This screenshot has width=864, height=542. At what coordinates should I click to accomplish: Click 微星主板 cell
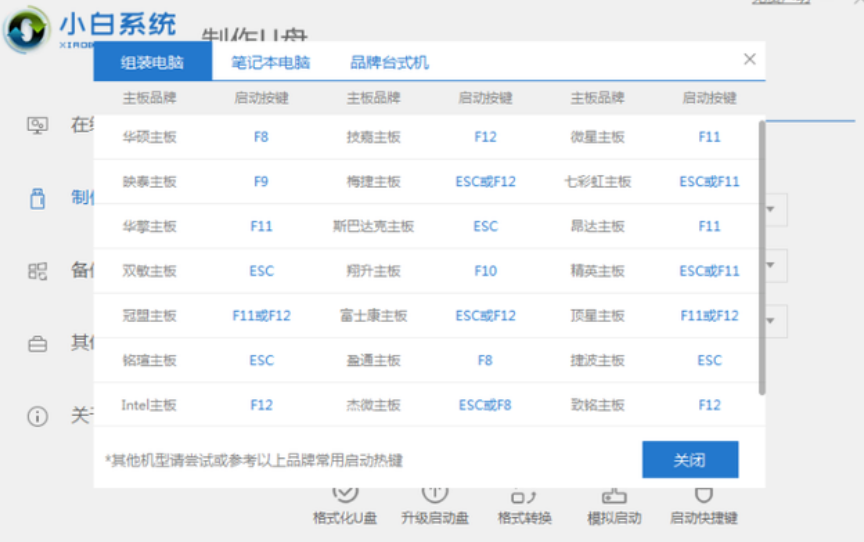597,137
